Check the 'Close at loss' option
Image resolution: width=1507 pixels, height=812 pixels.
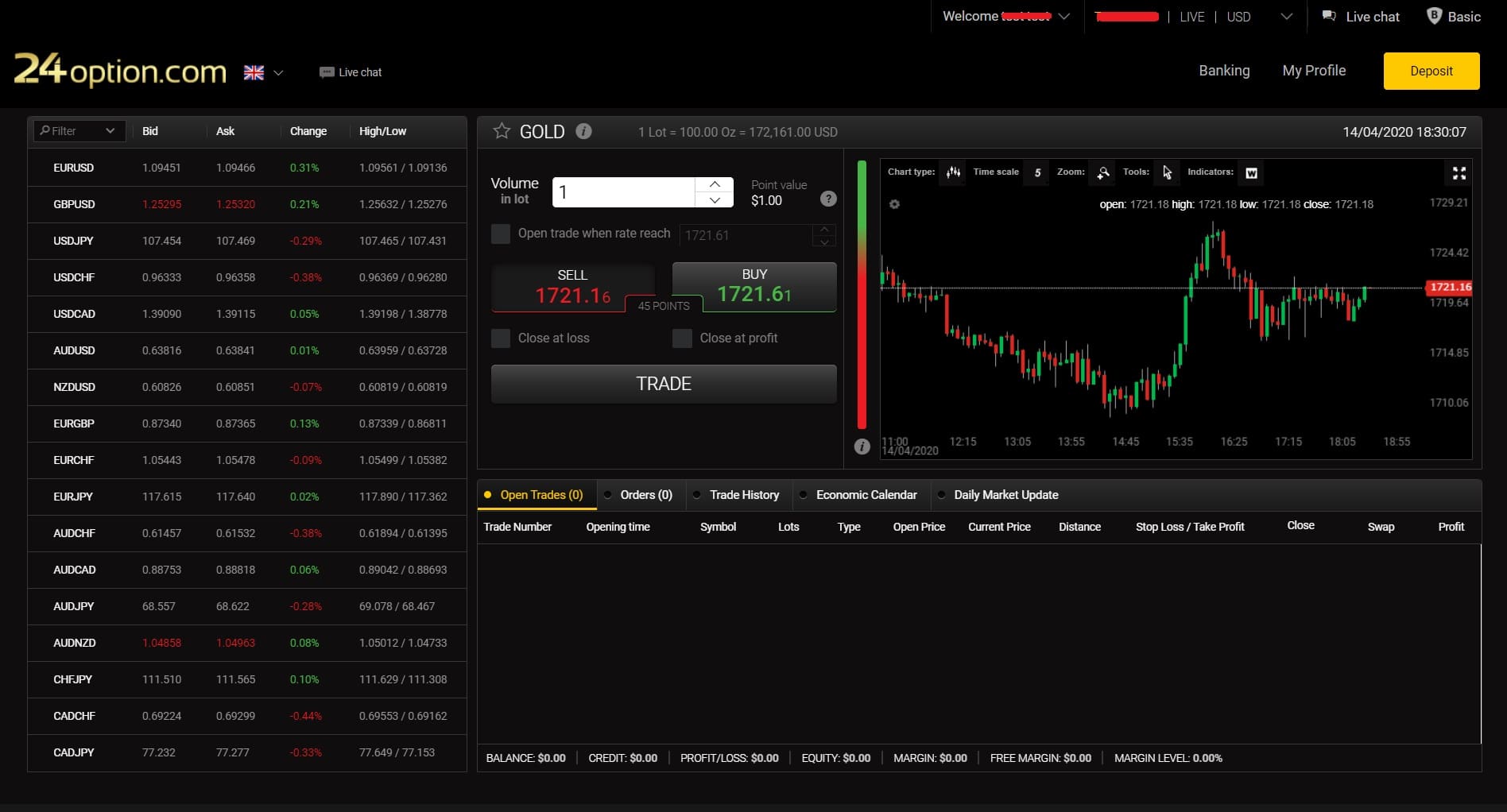click(501, 338)
